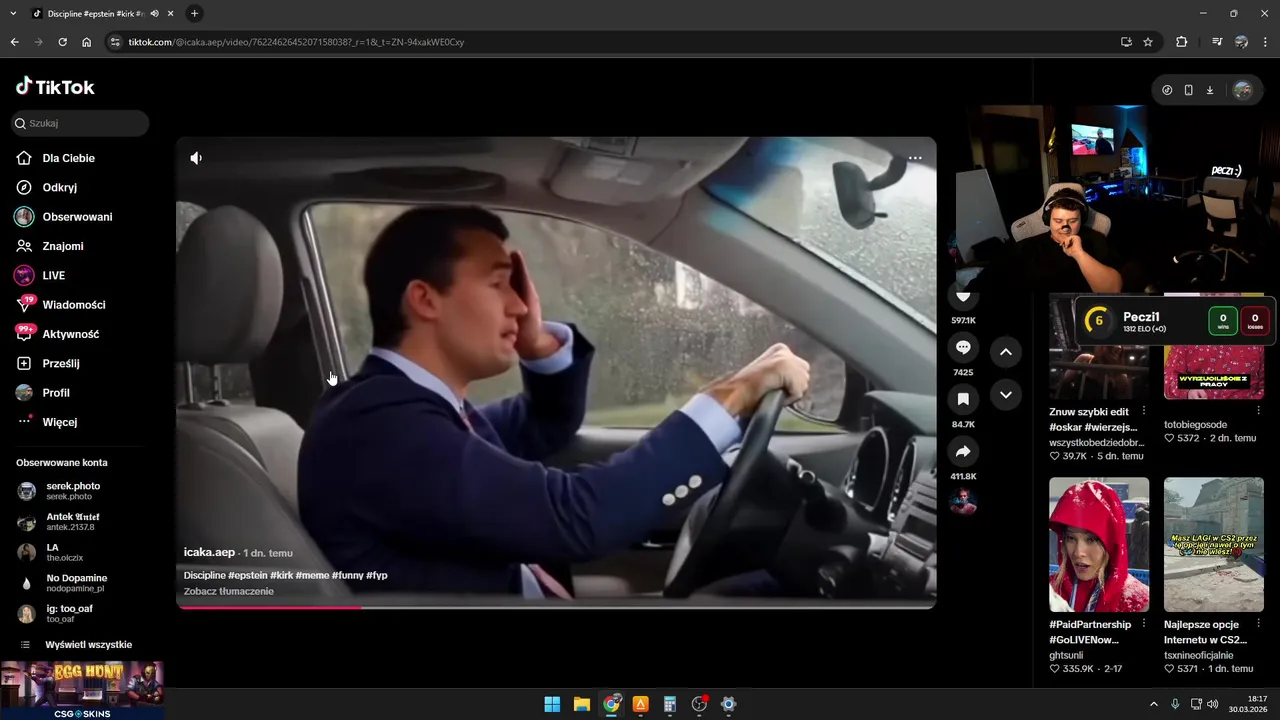
Task: Open options for PaidPartnership card
Action: tap(1144, 624)
